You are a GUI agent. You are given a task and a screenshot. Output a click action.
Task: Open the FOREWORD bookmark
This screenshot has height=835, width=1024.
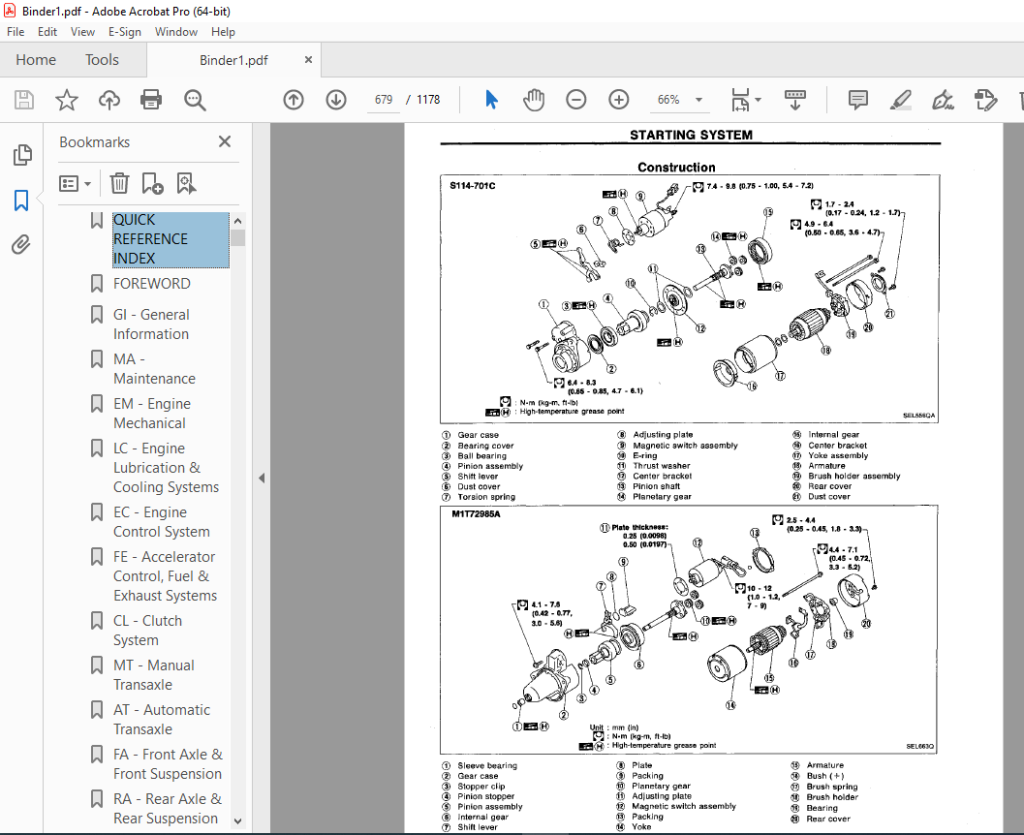point(152,283)
